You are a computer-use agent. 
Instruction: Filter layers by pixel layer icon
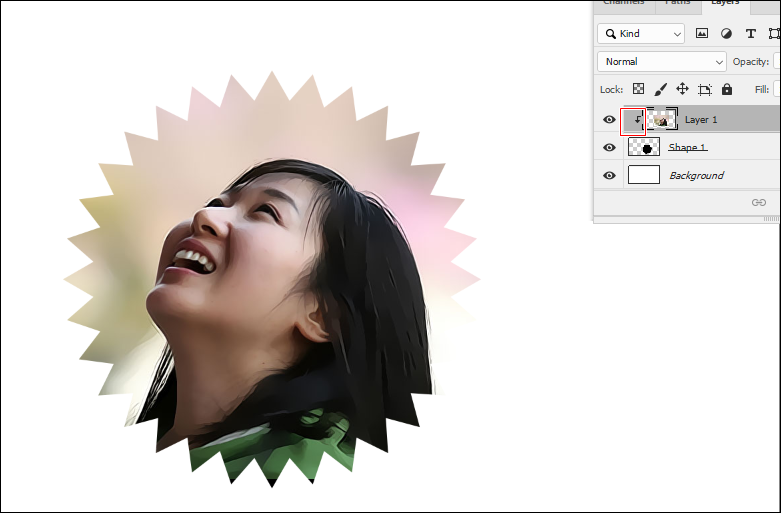[x=702, y=33]
